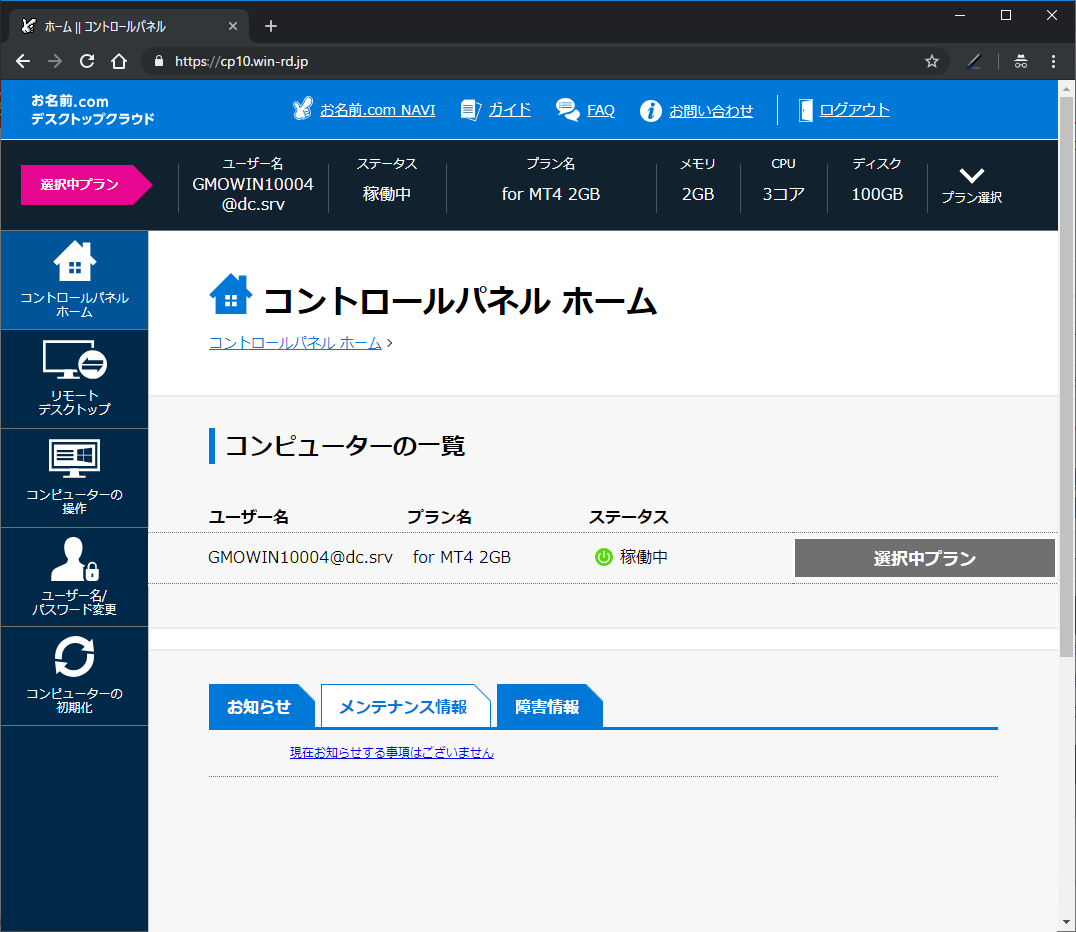
Task: Switch to the メンテナンス情報 tab
Action: click(x=404, y=706)
